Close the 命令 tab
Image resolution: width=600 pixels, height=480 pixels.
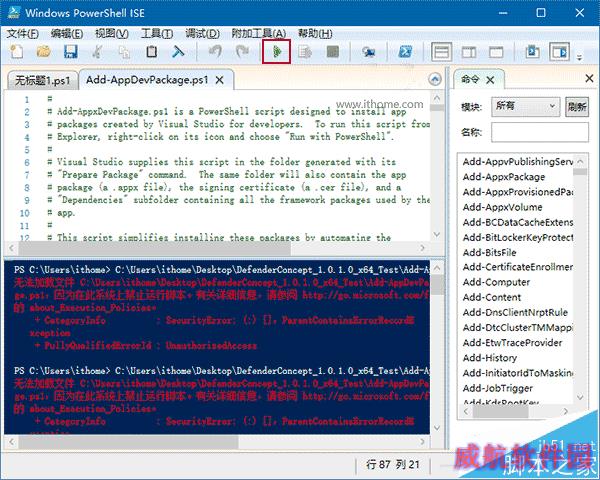[490, 80]
